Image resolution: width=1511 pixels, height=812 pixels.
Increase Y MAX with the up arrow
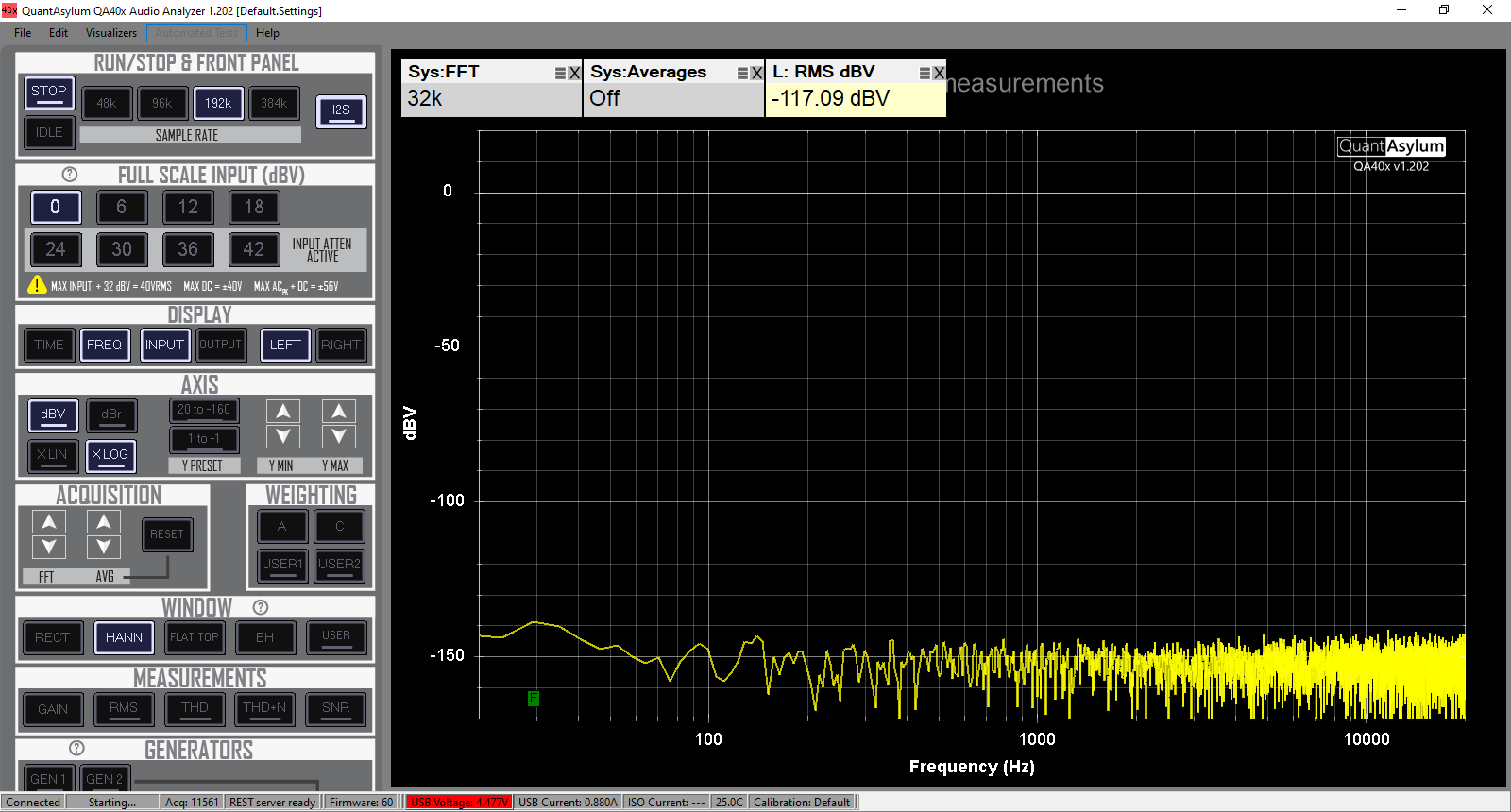pyautogui.click(x=339, y=411)
